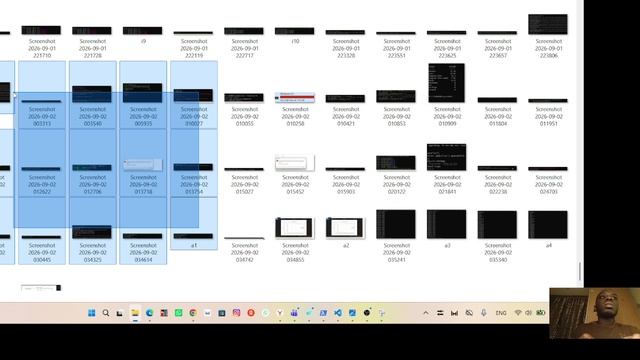Open the Instagram taskbar icon
The image size is (640, 360).
click(236, 313)
